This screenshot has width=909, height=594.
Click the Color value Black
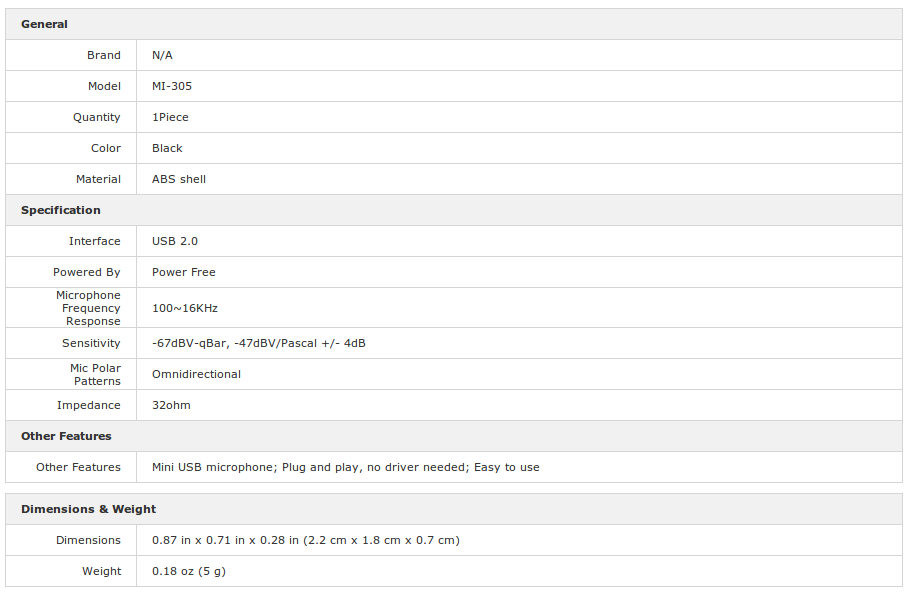(167, 148)
